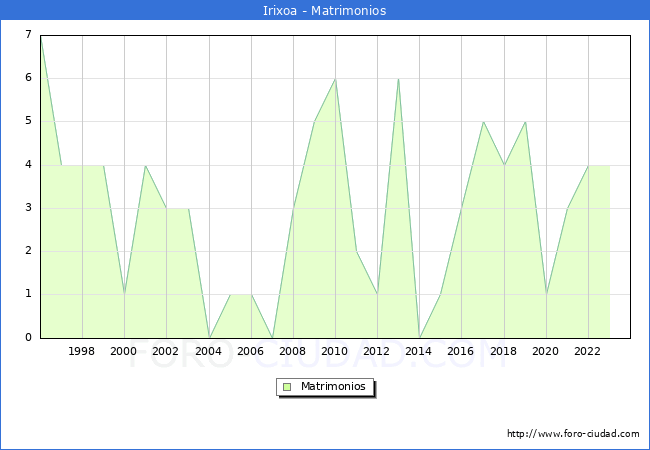Click the 2010 peak data point at 6
The width and height of the screenshot is (650, 450).
[x=335, y=79]
